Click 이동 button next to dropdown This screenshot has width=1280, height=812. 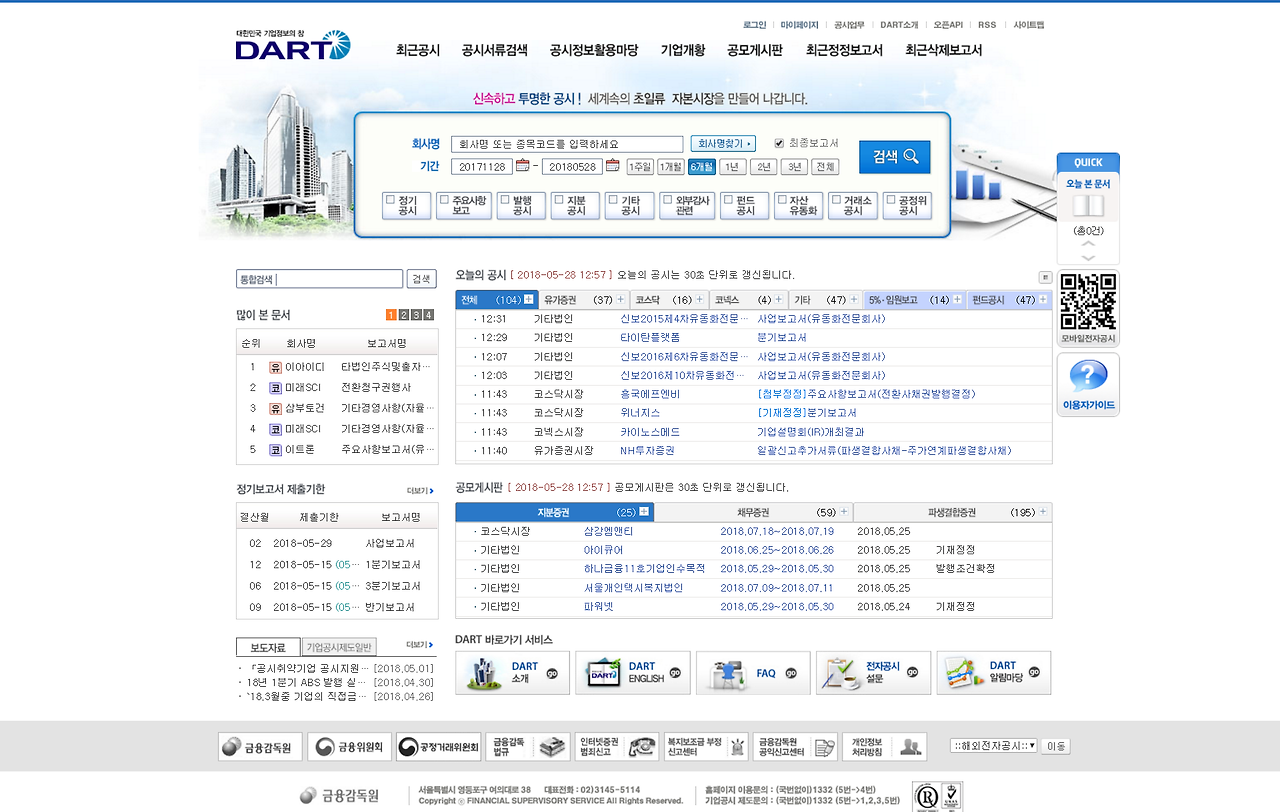coord(1056,746)
